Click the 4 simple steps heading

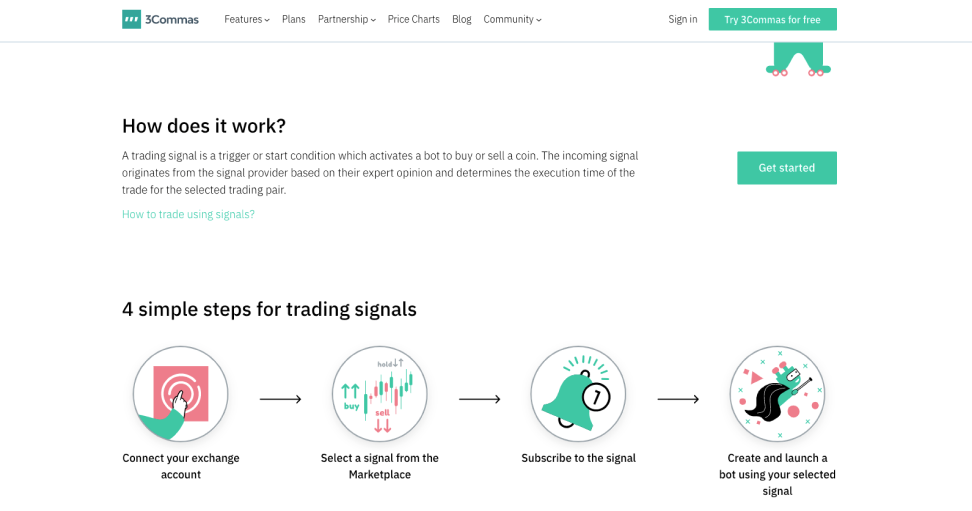point(269,309)
